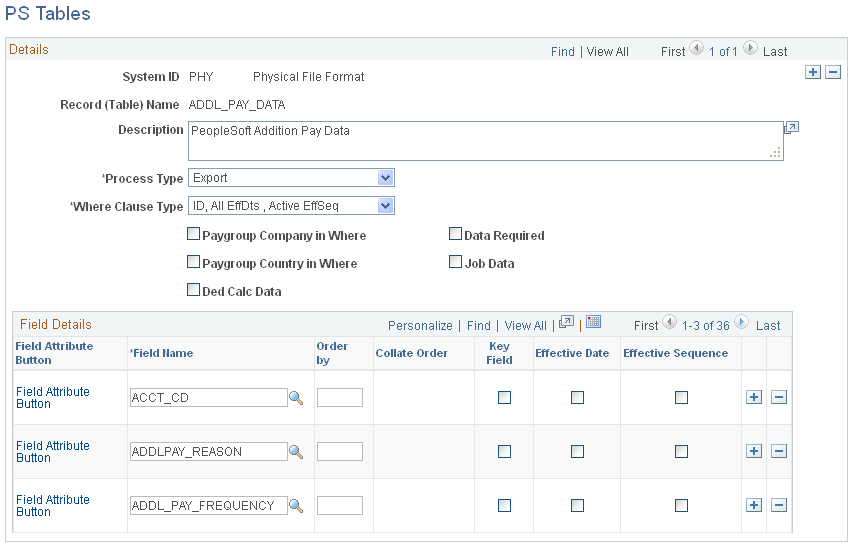Open Field Attribute Button for ACCT_CD
This screenshot has width=853, height=547.
[53, 397]
